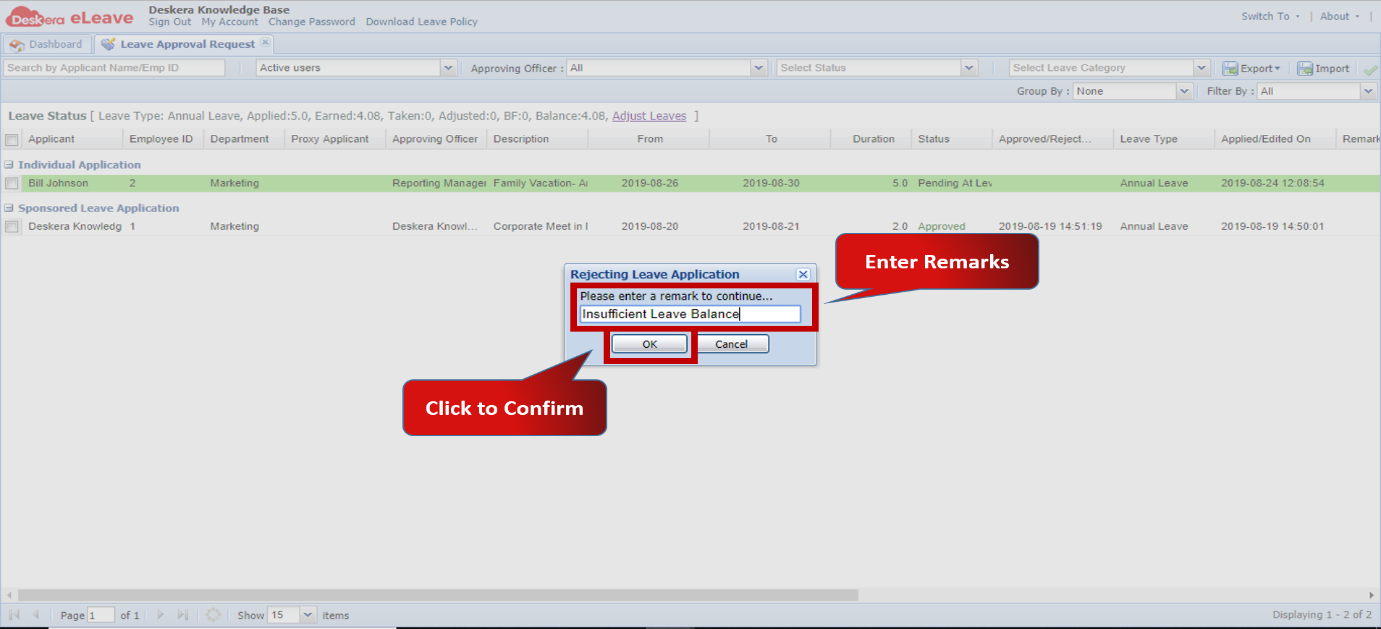The height and width of the screenshot is (629, 1381).
Task: Click the refresh icon in the pagination bar
Action: click(213, 614)
